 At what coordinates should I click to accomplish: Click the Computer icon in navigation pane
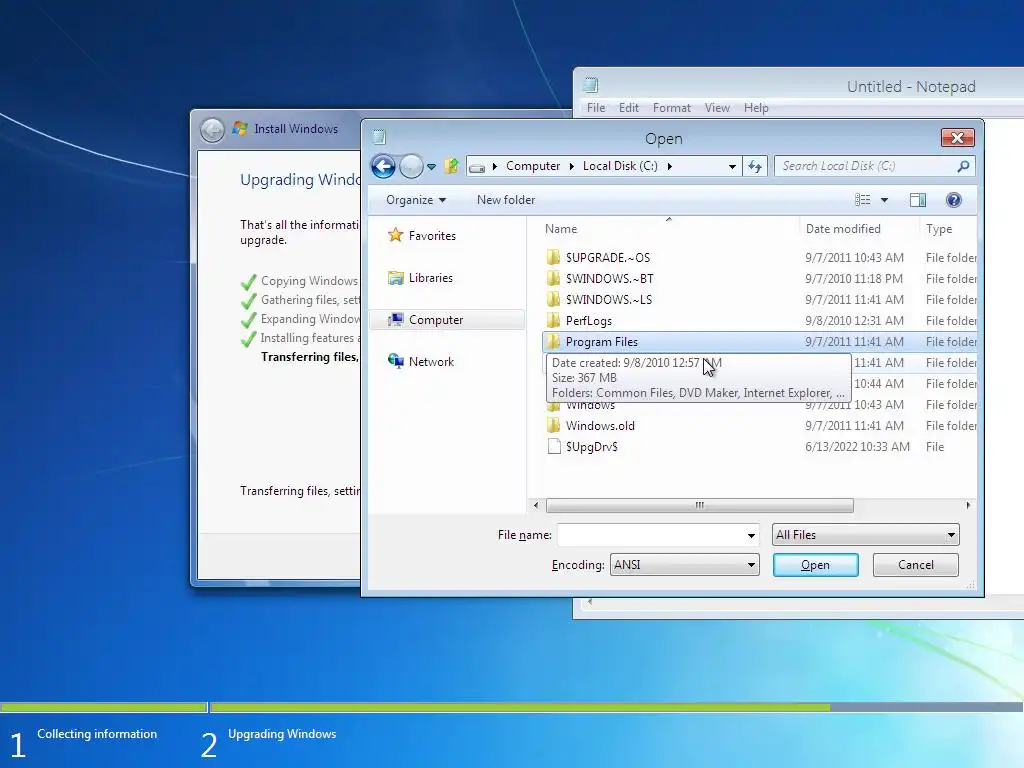click(396, 319)
